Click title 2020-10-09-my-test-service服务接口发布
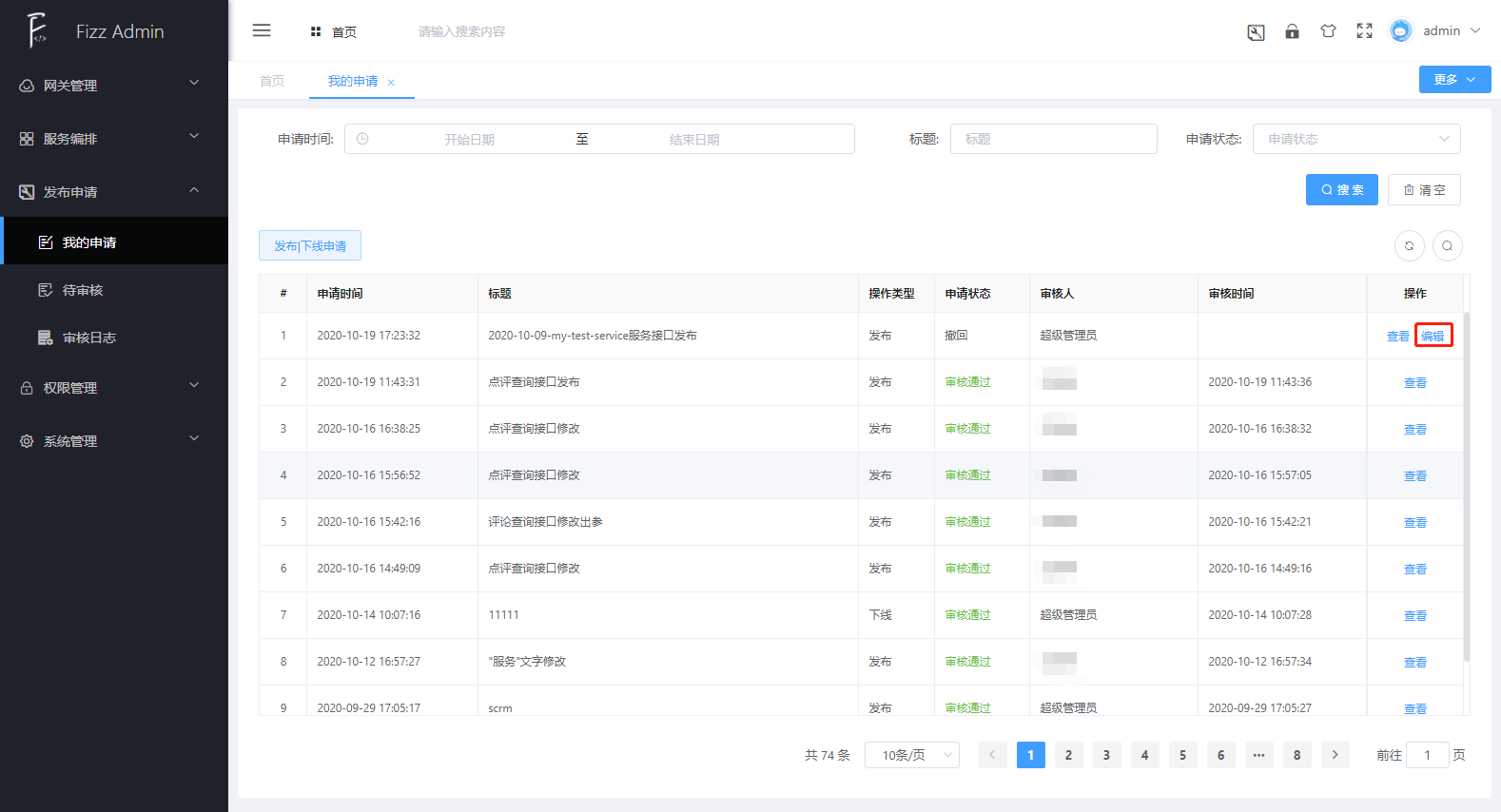 coord(593,336)
